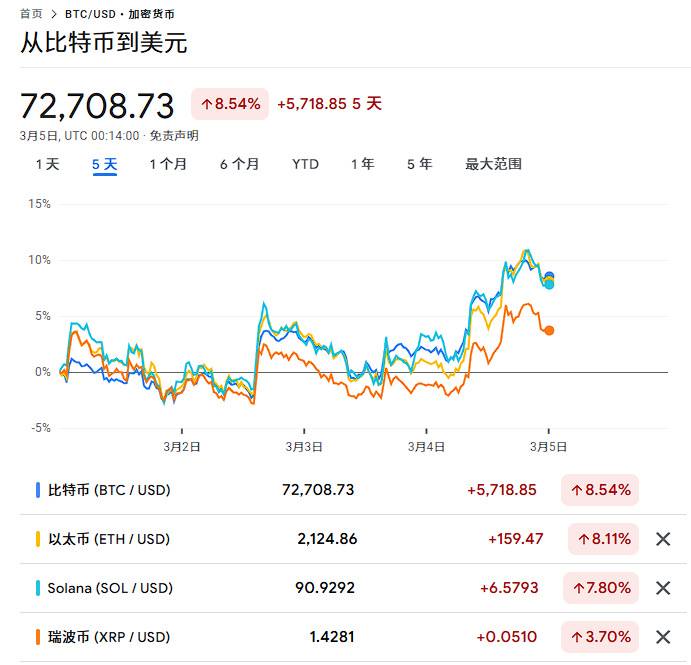This screenshot has width=691, height=665.
Task: Remove the ETH / USD comparison row
Action: pyautogui.click(x=662, y=539)
